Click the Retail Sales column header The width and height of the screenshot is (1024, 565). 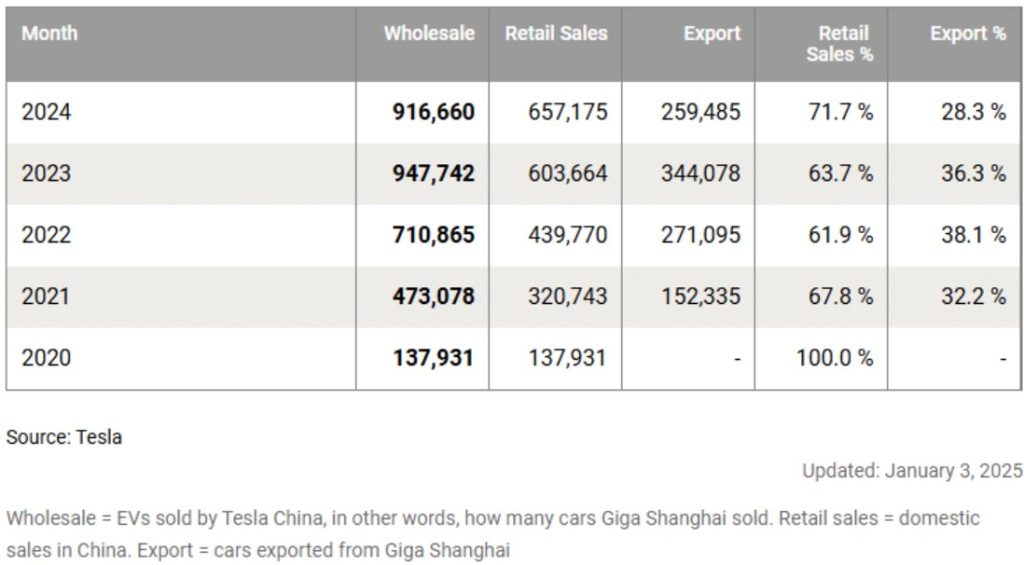(556, 33)
